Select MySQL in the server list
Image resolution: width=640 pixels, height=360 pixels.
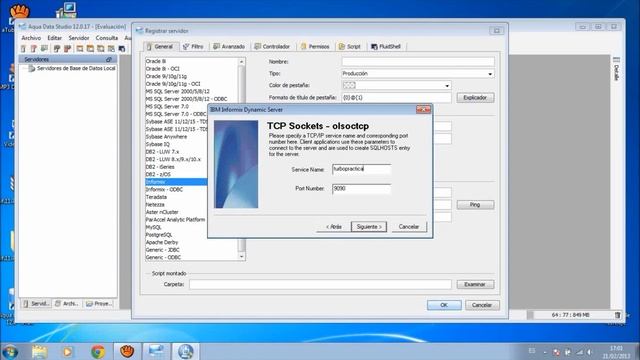pyautogui.click(x=153, y=227)
